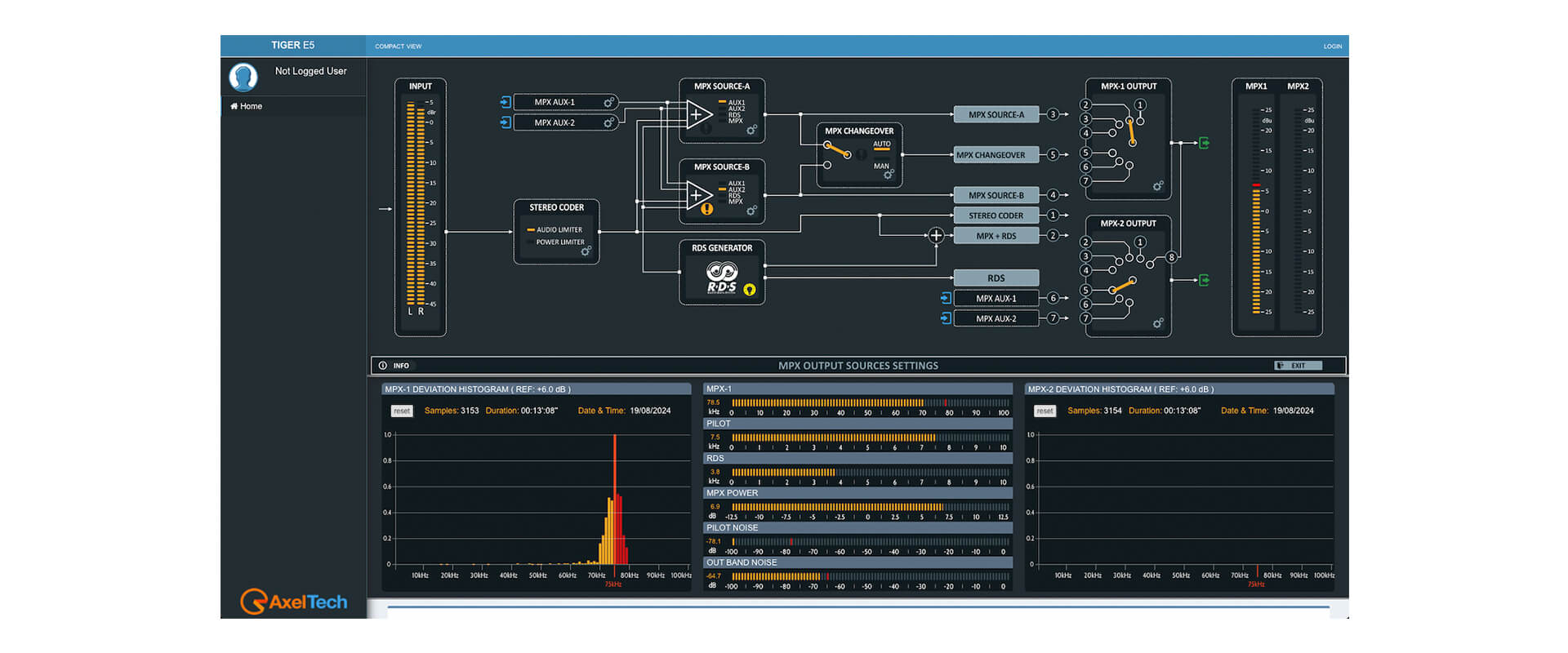Open the MPX Changeover settings gear
Image resolution: width=1568 pixels, height=653 pixels.
(x=889, y=175)
